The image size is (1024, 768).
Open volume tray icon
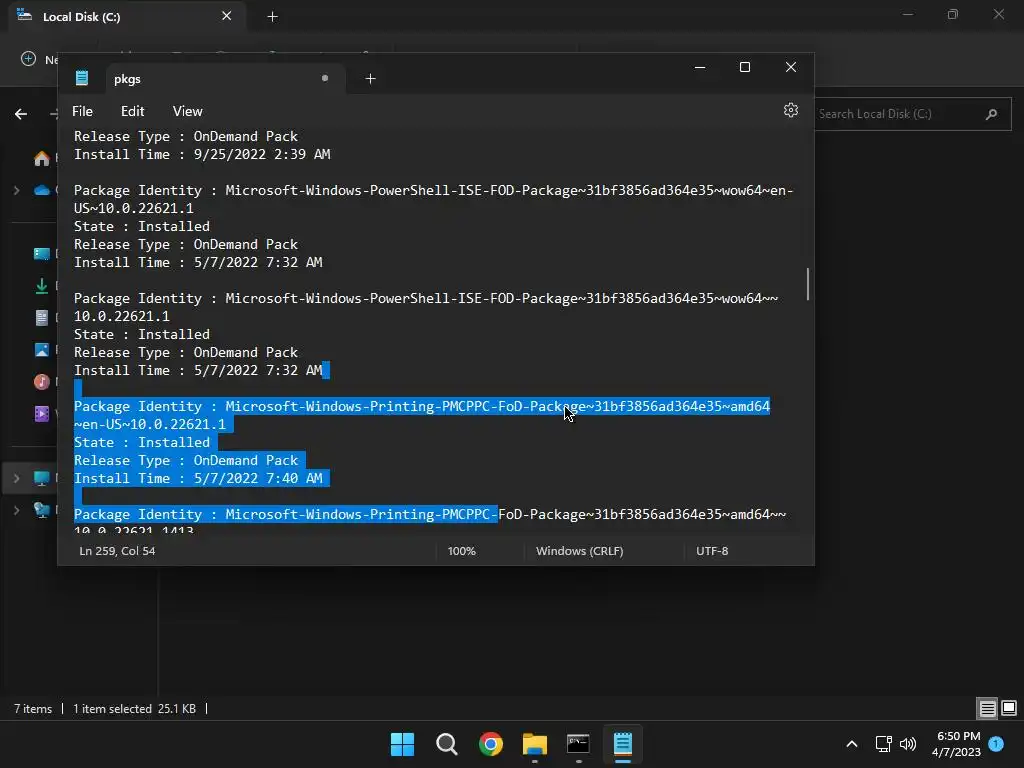pyautogui.click(x=908, y=744)
